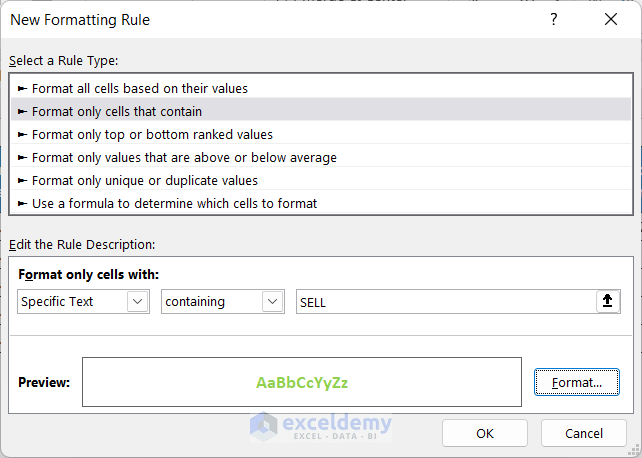Click the dropdown arrow beside containing
This screenshot has height=458, width=642.
(272, 301)
